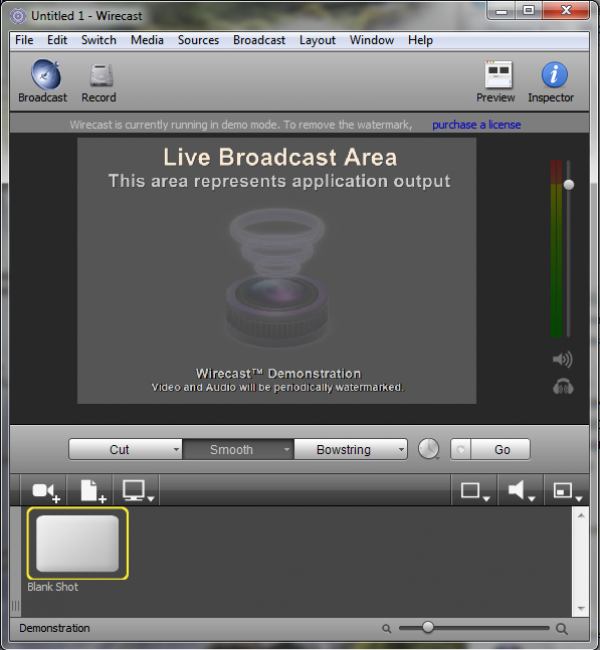Expand the Smooth transition dropdown arrow
This screenshot has width=600, height=650.
(x=287, y=449)
